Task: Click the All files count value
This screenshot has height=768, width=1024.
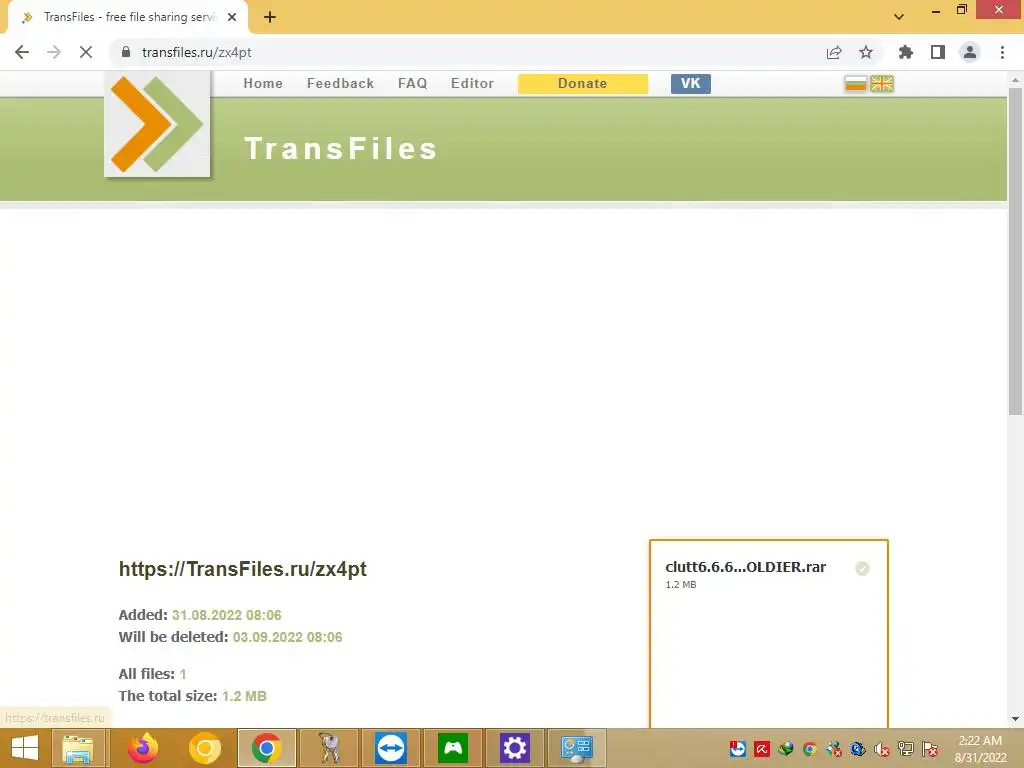Action: point(183,674)
